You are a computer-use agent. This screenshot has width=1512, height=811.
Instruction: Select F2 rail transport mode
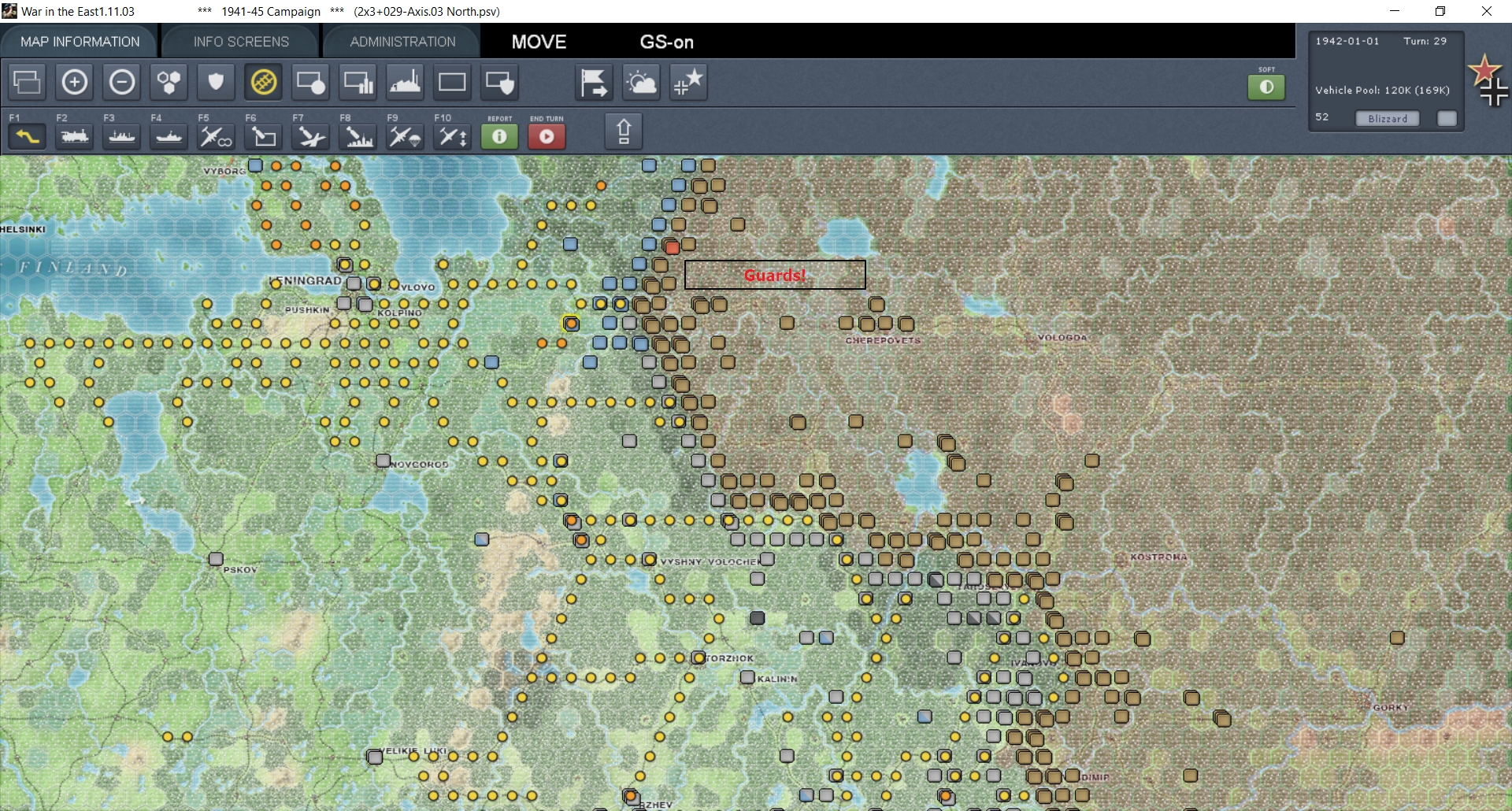click(75, 136)
